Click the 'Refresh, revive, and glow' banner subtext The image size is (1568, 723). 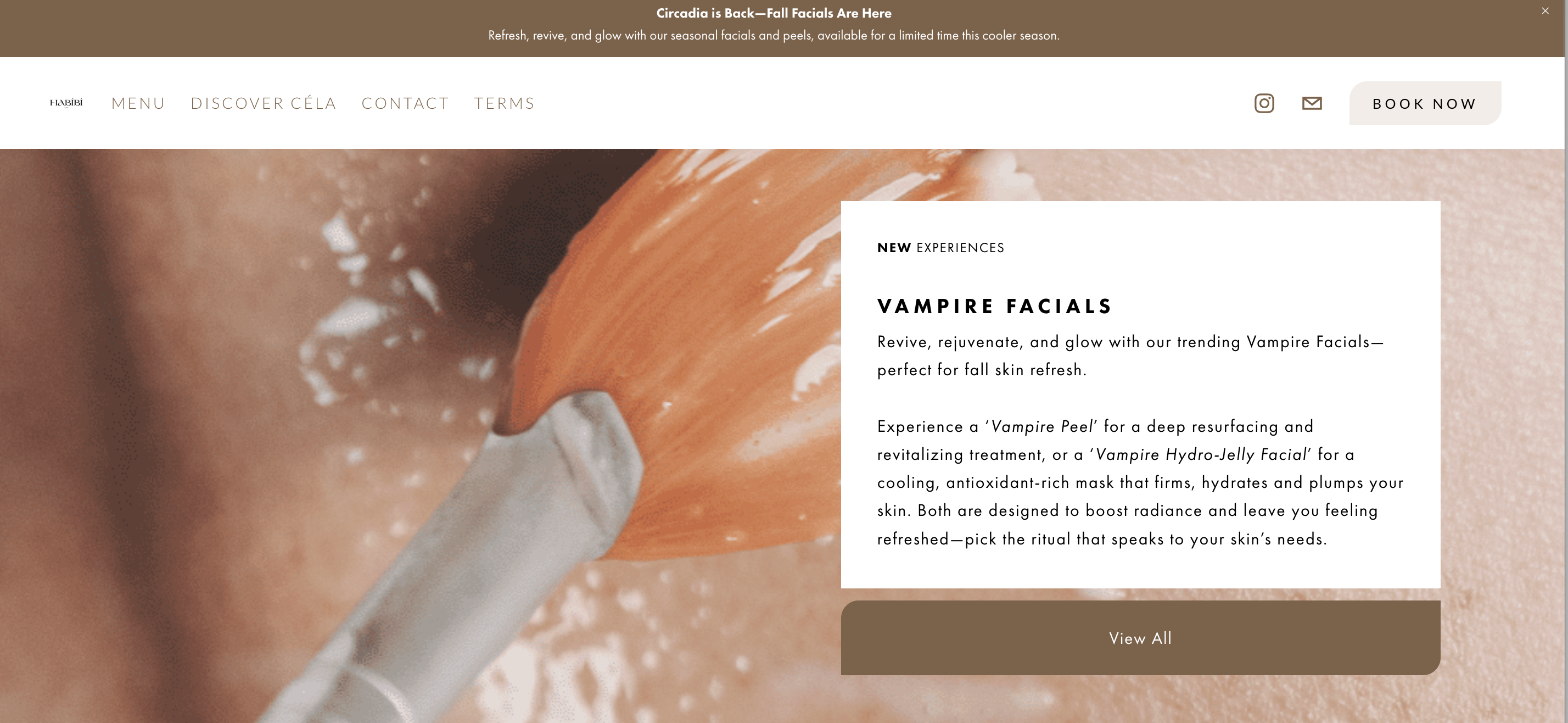[774, 35]
